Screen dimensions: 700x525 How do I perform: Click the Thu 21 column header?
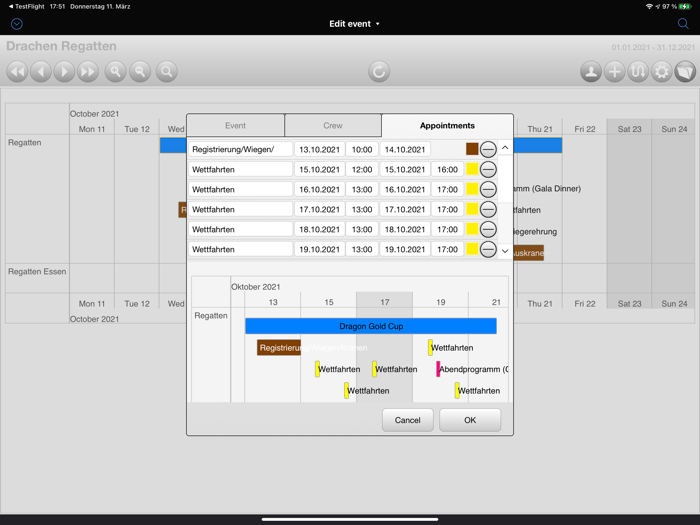[540, 129]
